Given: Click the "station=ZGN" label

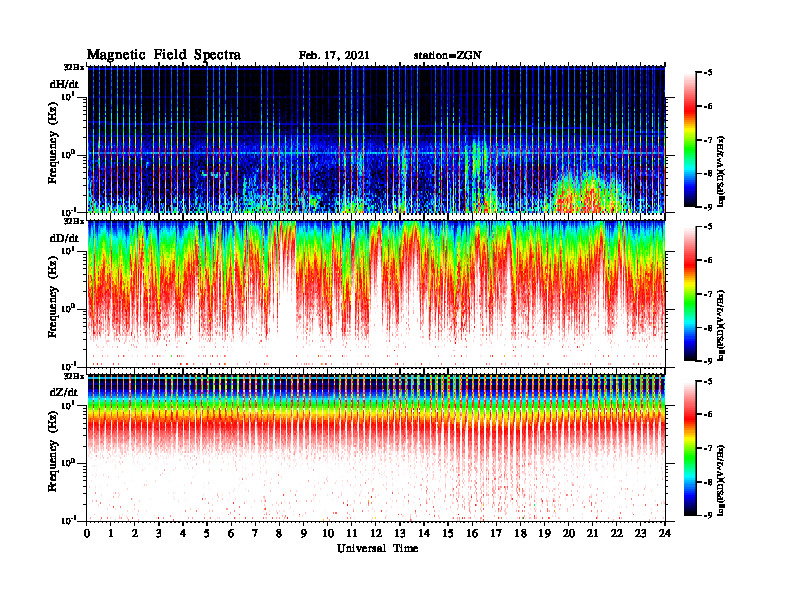Looking at the screenshot, I should (448, 56).
